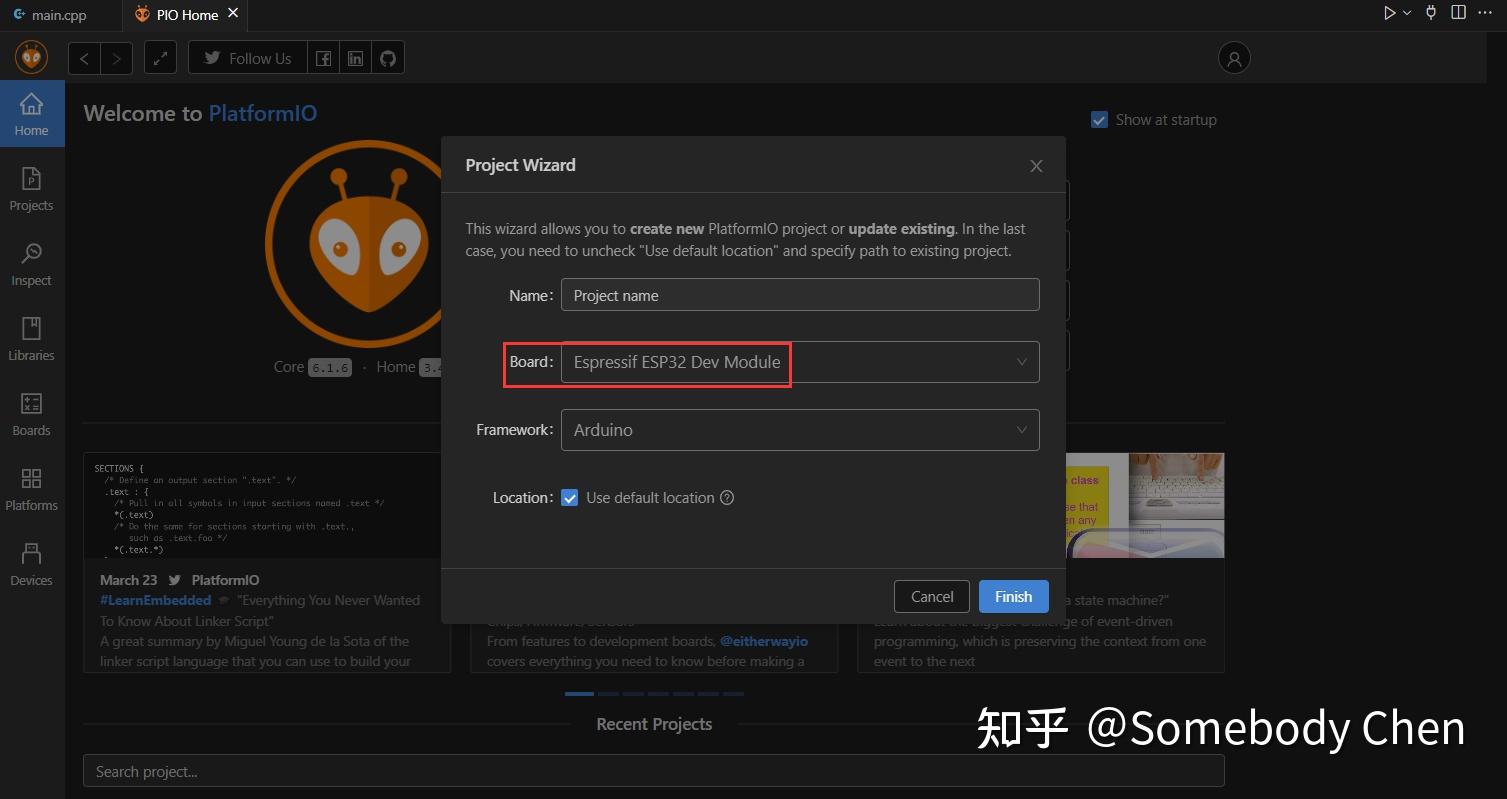1507x799 pixels.
Task: Open Libraries in the sidebar
Action: [32, 339]
